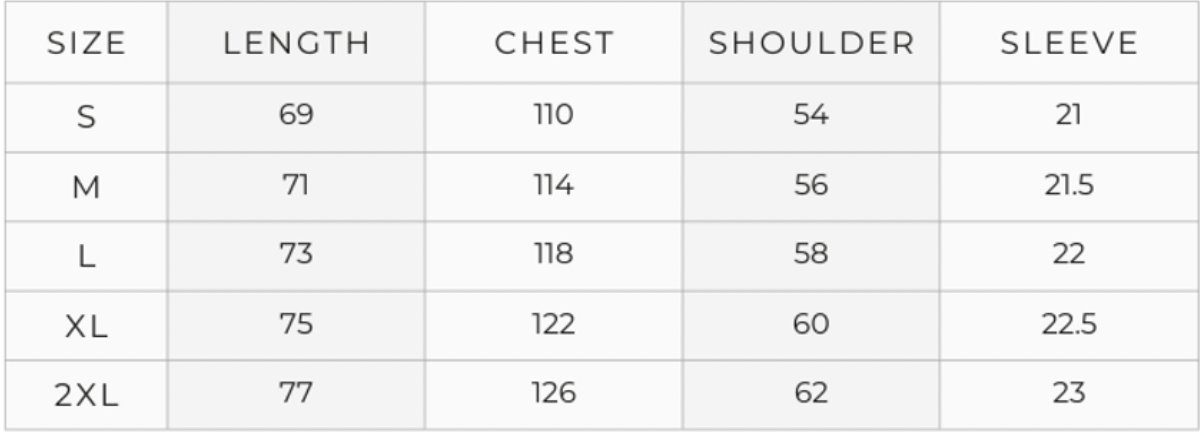Select the XL size row label
Image resolution: width=1204 pixels, height=436 pixels.
(x=86, y=325)
